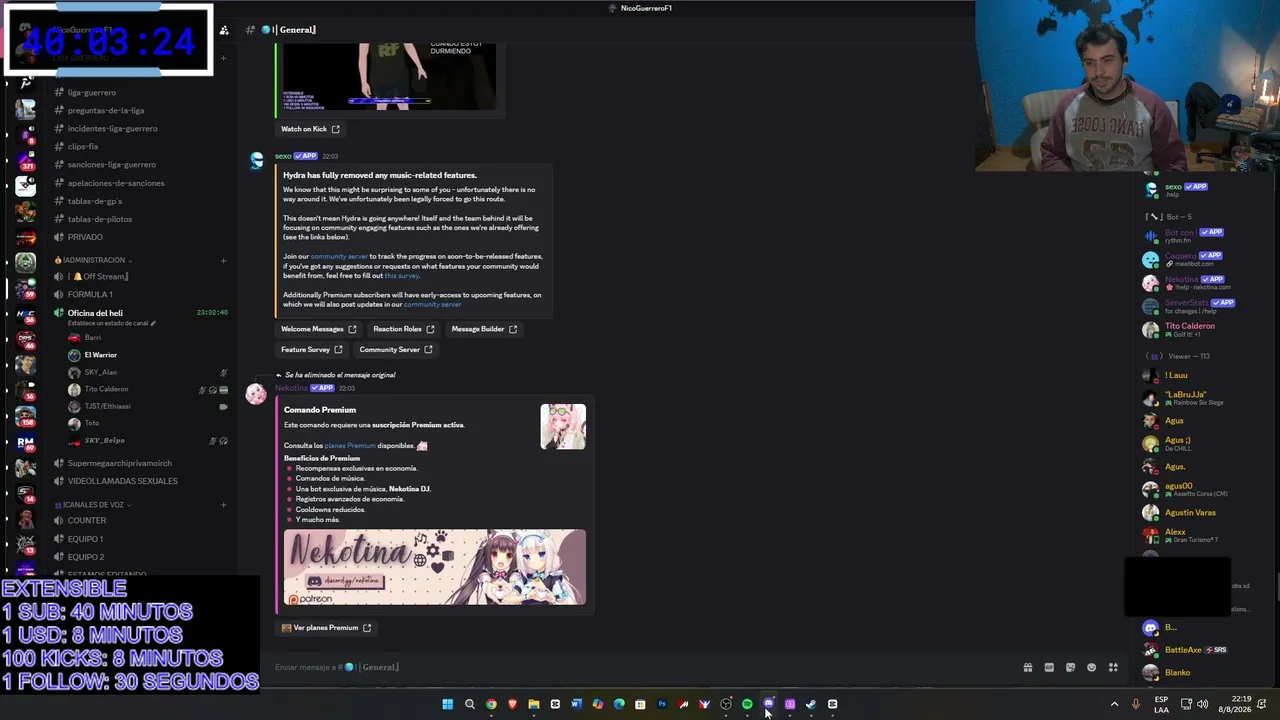
Task: Open the server with 158 badge
Action: [26, 415]
